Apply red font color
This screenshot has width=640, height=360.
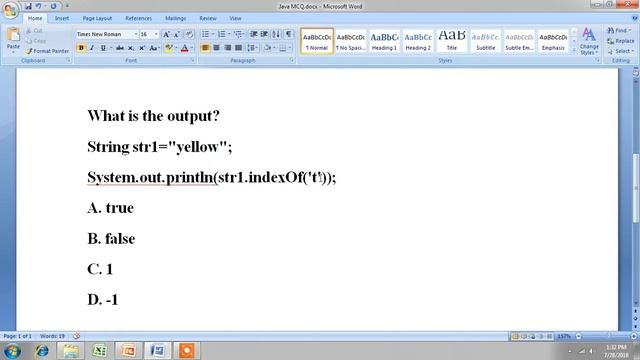(x=184, y=48)
